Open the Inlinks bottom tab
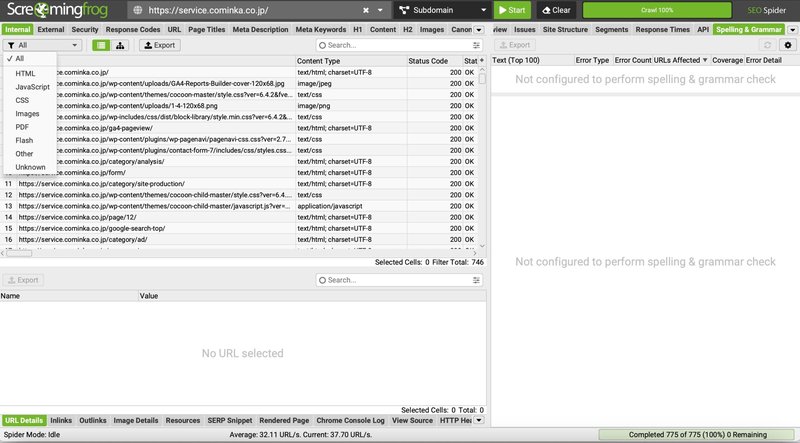800x443 pixels. click(60, 421)
